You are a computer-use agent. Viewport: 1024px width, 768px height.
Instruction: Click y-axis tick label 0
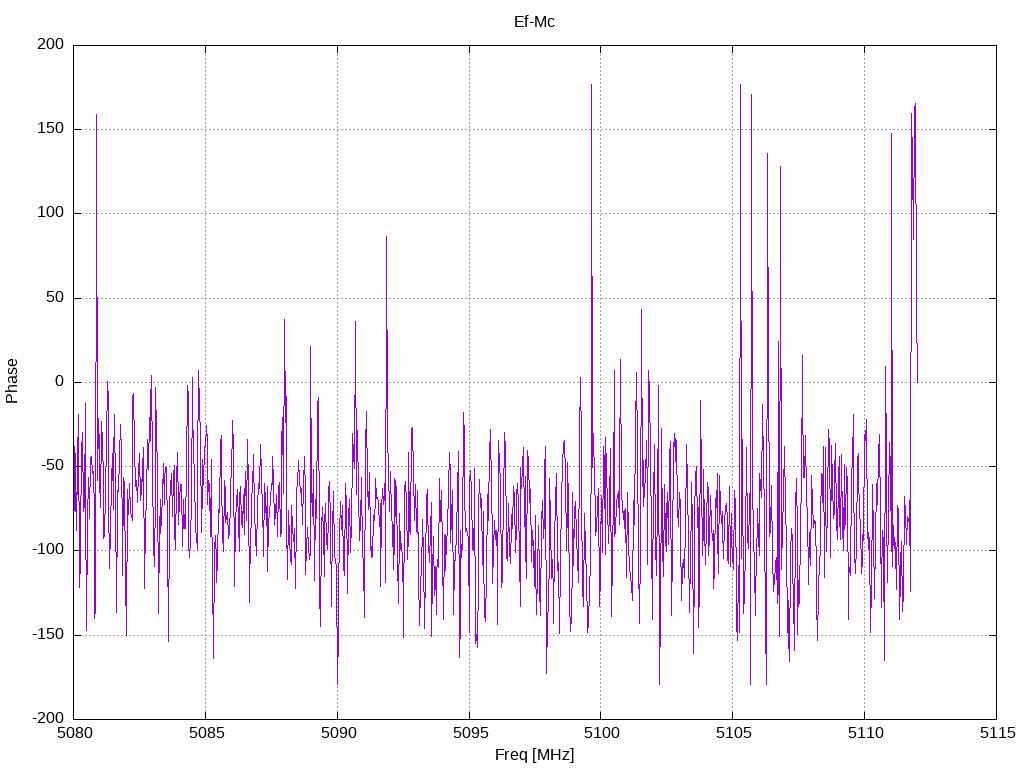tap(60, 381)
